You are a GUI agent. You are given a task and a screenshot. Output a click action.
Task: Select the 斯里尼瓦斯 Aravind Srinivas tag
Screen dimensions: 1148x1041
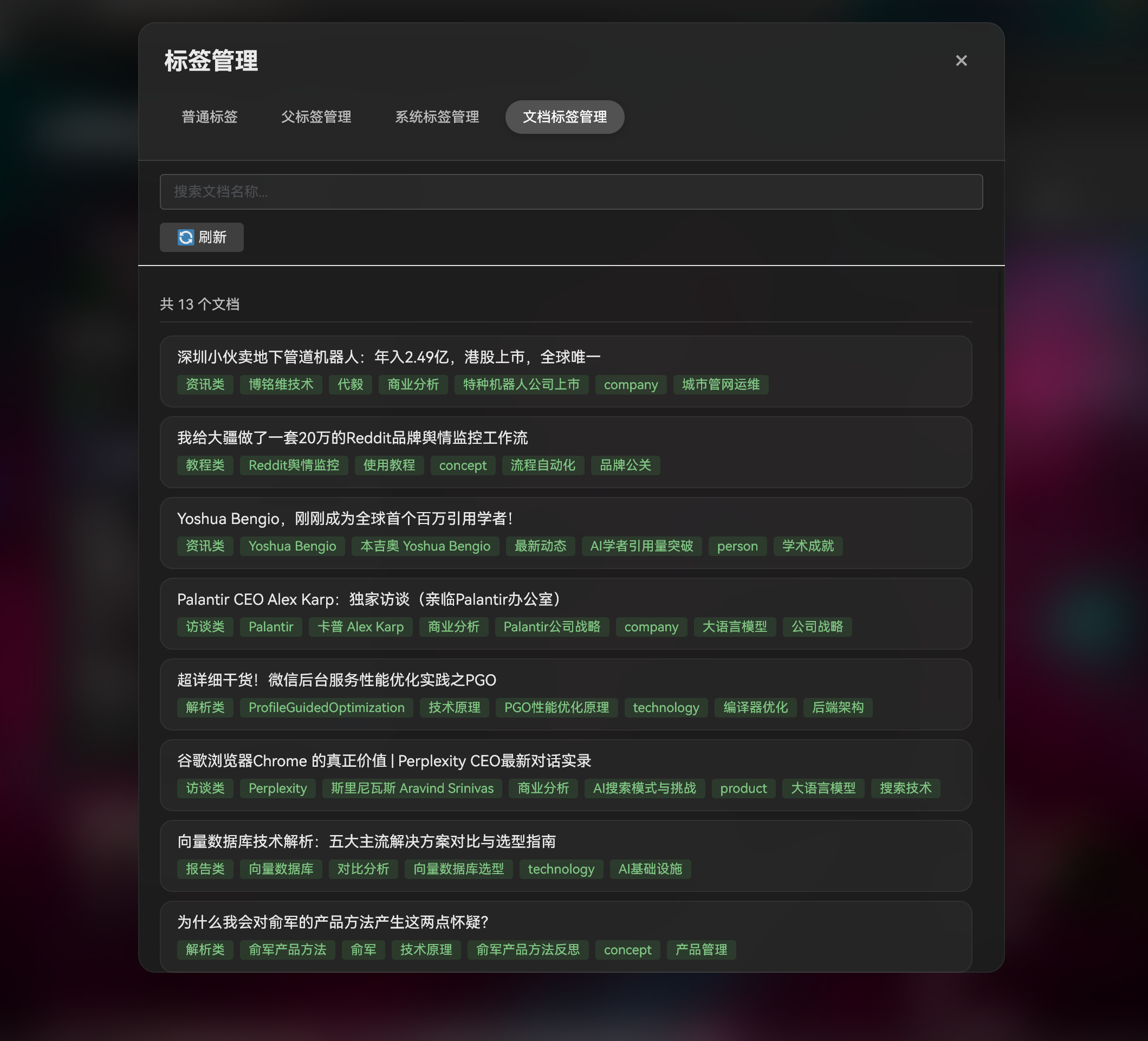412,788
